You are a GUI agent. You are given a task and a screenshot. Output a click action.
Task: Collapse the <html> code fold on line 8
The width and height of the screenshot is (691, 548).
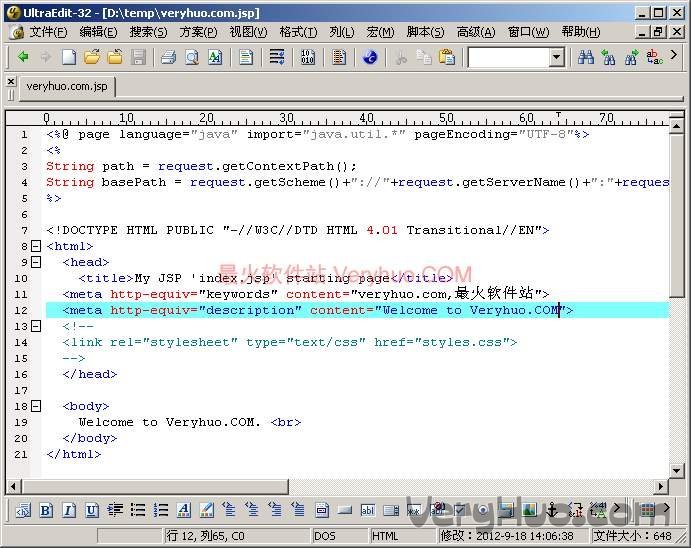pyautogui.click(x=37, y=246)
